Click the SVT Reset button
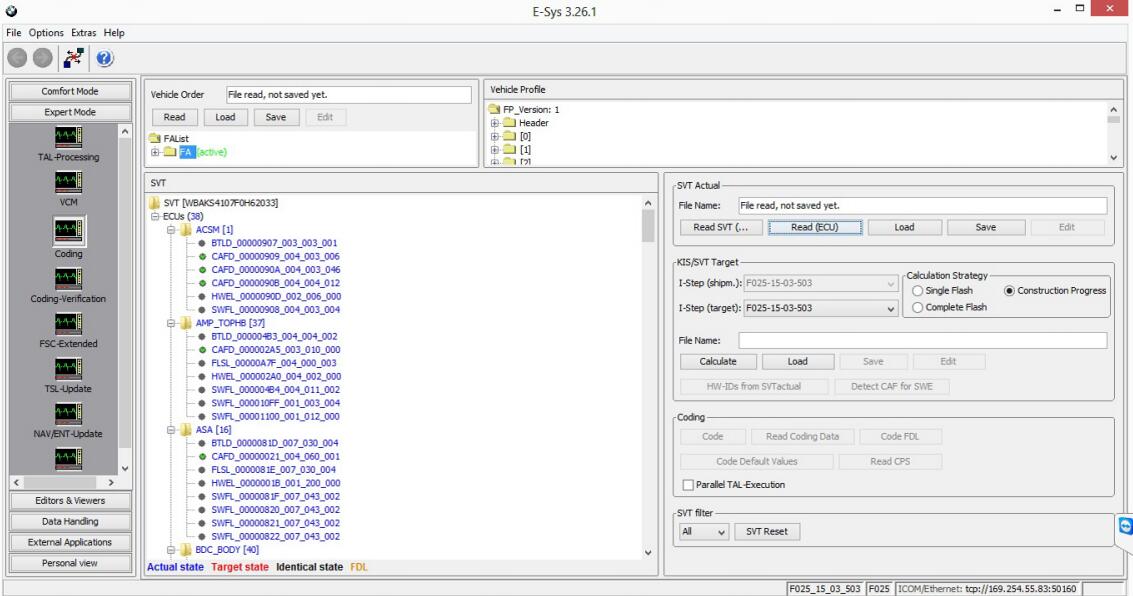 [x=767, y=532]
